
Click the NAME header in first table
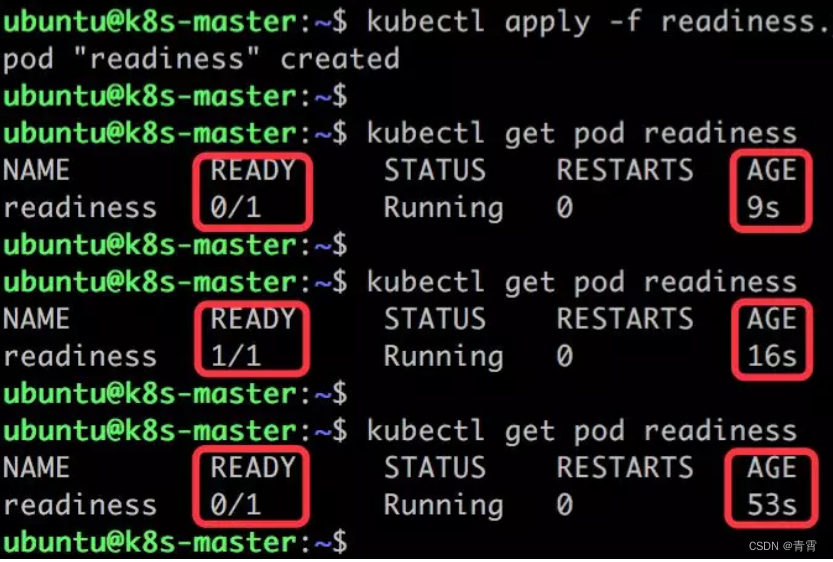[x=36, y=171]
